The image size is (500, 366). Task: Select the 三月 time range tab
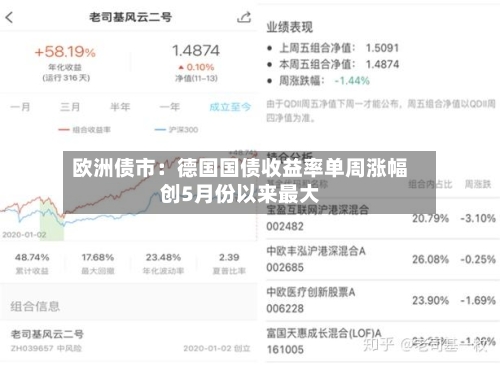click(70, 107)
